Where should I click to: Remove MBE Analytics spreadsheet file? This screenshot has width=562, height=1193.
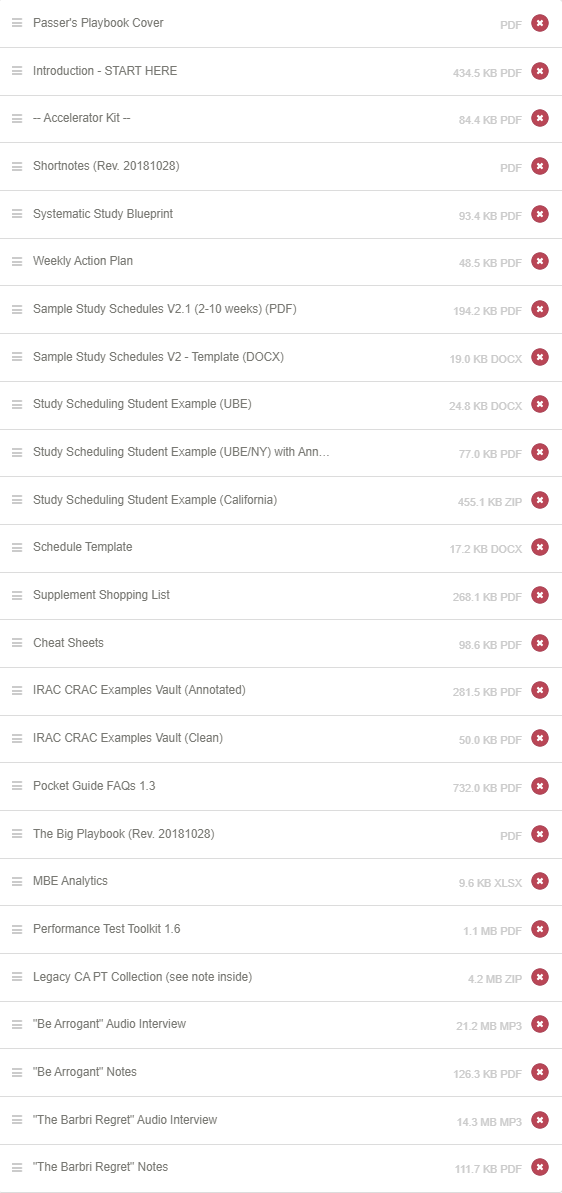(540, 882)
